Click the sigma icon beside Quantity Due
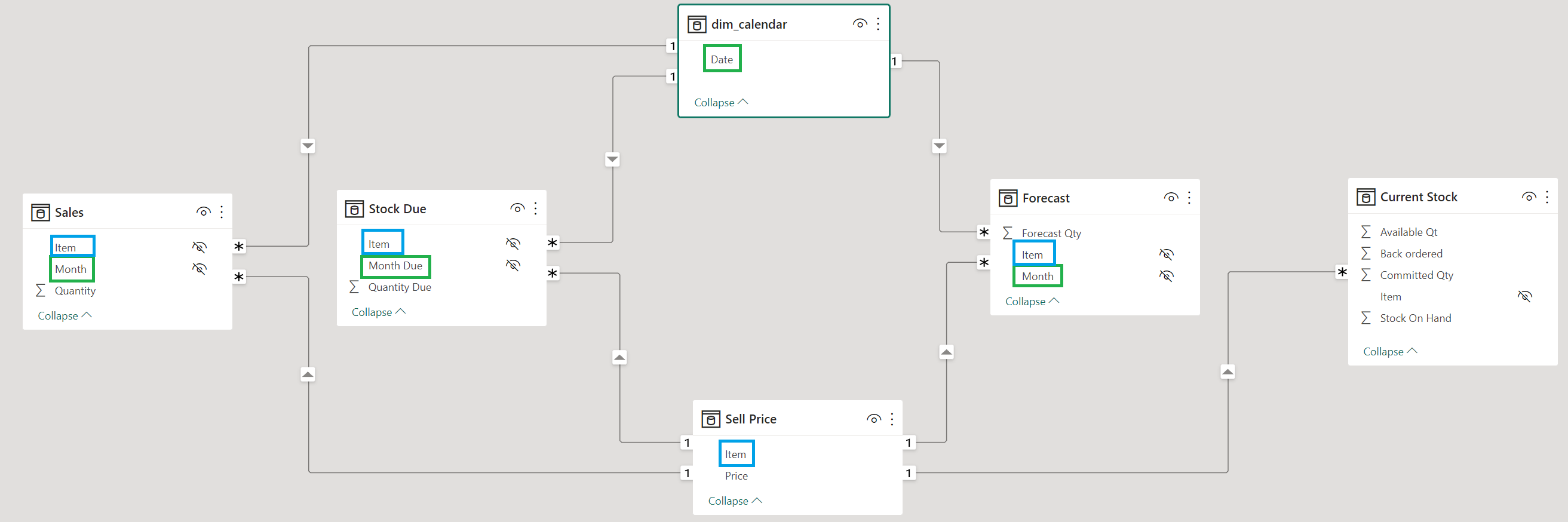The image size is (1568, 522). click(x=354, y=287)
